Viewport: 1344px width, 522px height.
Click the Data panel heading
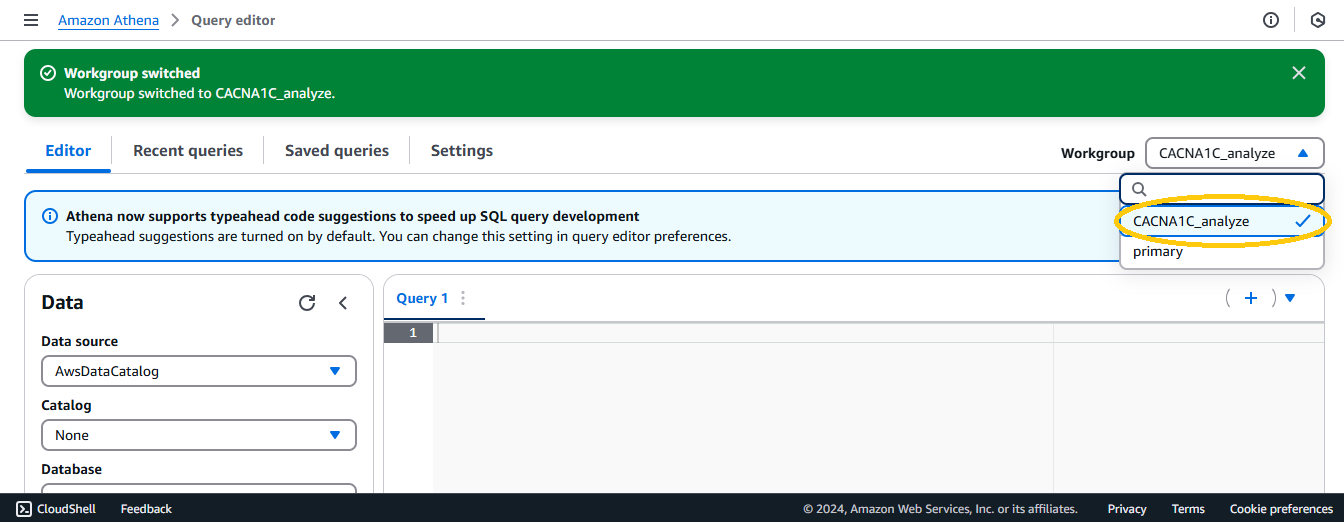(62, 302)
